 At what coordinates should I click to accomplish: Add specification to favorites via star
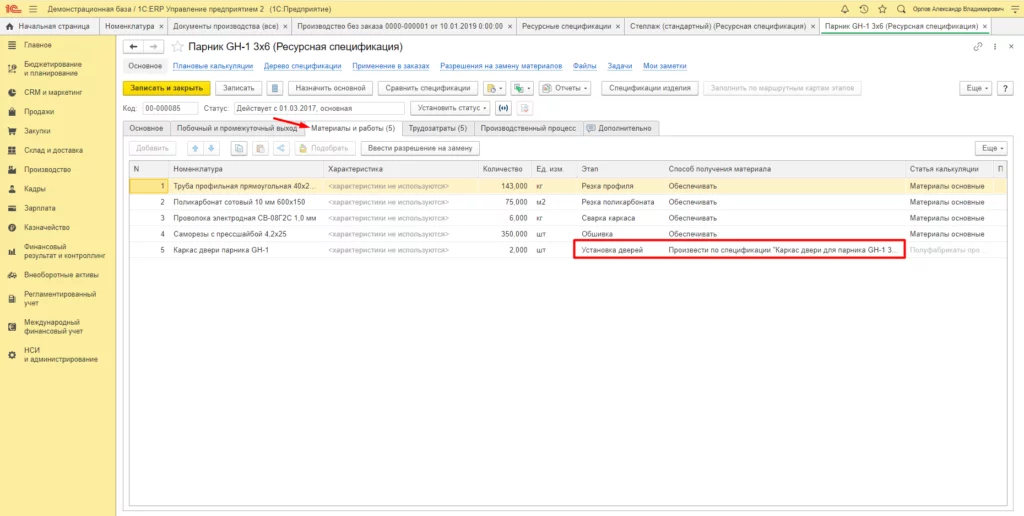tap(177, 47)
